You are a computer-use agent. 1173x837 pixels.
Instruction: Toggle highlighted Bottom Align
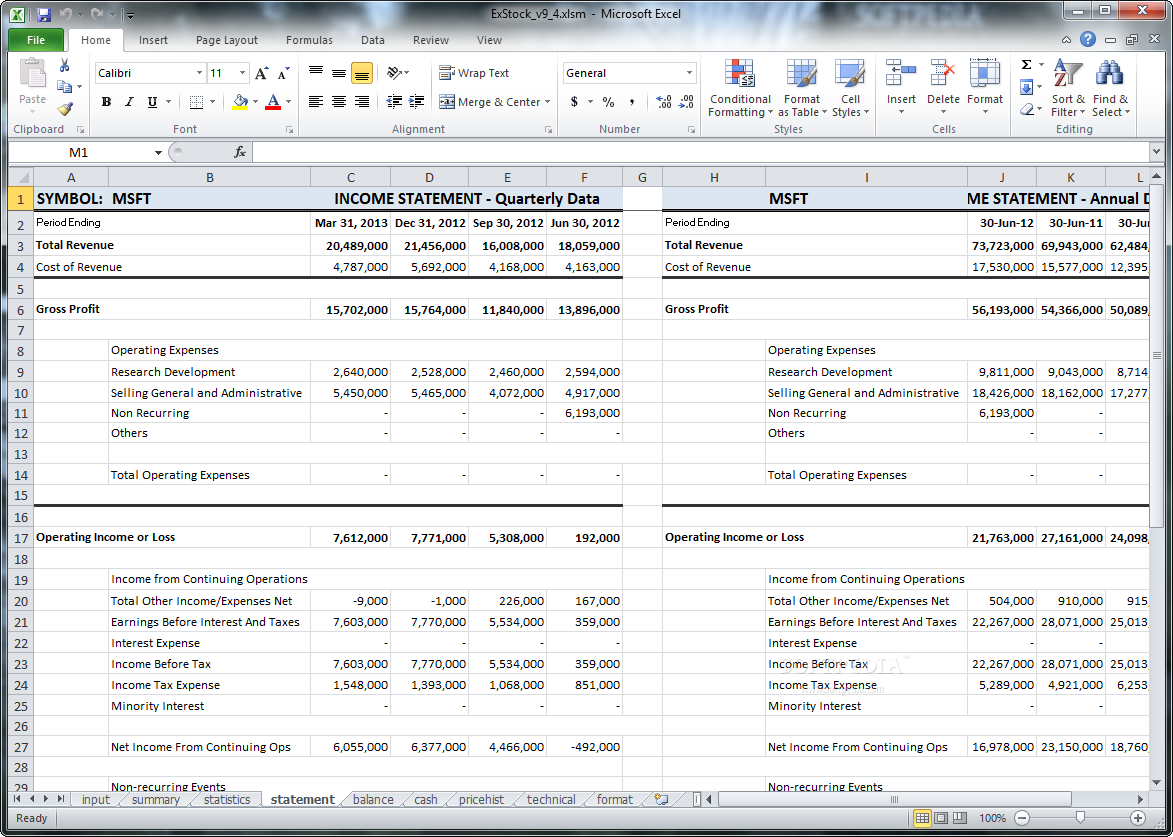362,73
